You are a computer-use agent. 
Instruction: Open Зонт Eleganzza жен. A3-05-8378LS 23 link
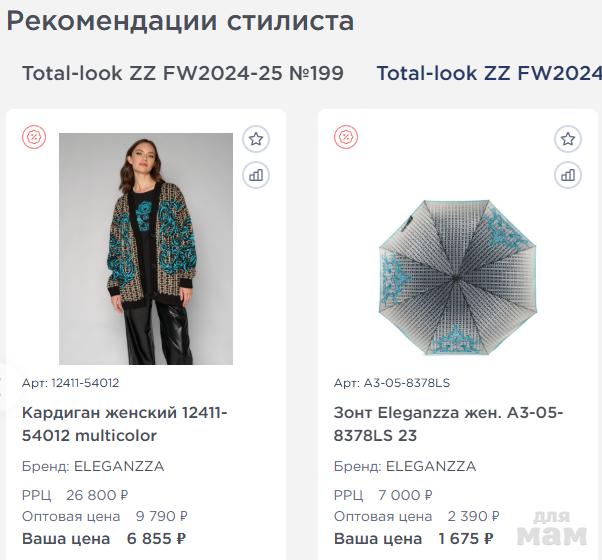[x=448, y=424]
